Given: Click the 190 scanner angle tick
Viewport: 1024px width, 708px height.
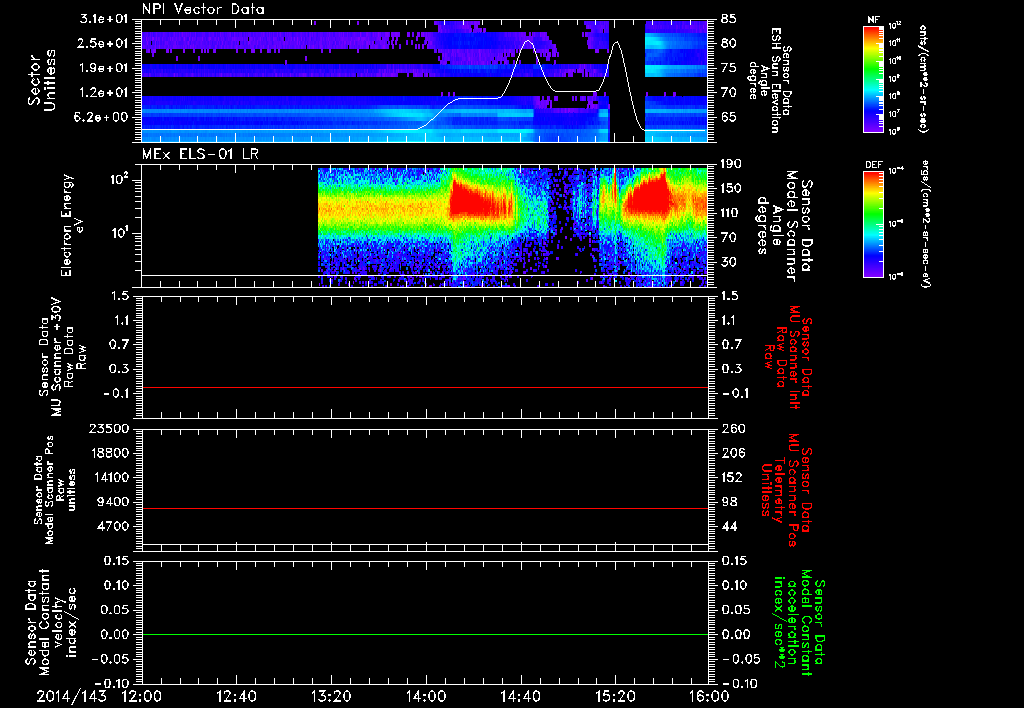Looking at the screenshot, I should click(x=731, y=164).
